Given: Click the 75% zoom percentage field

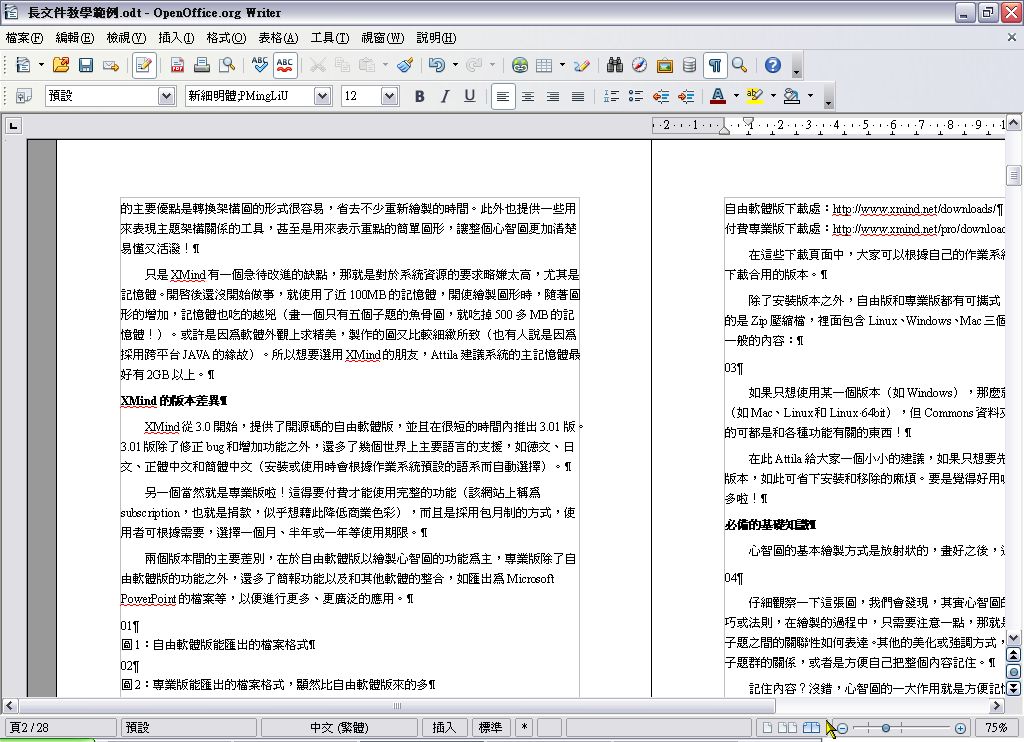Looking at the screenshot, I should [997, 728].
